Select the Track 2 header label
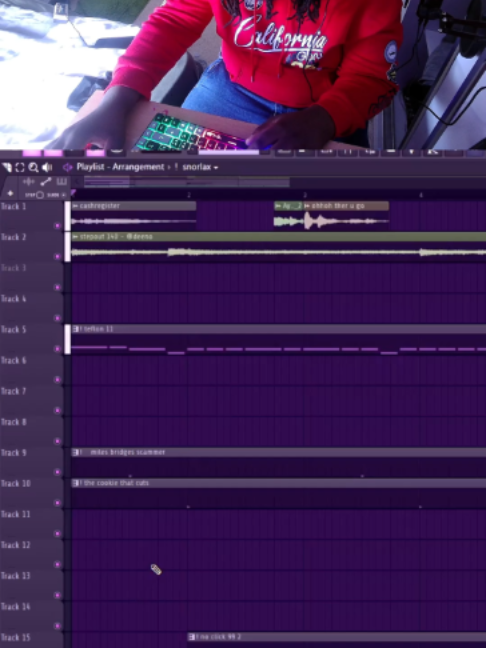The height and width of the screenshot is (648, 486). 13,237
